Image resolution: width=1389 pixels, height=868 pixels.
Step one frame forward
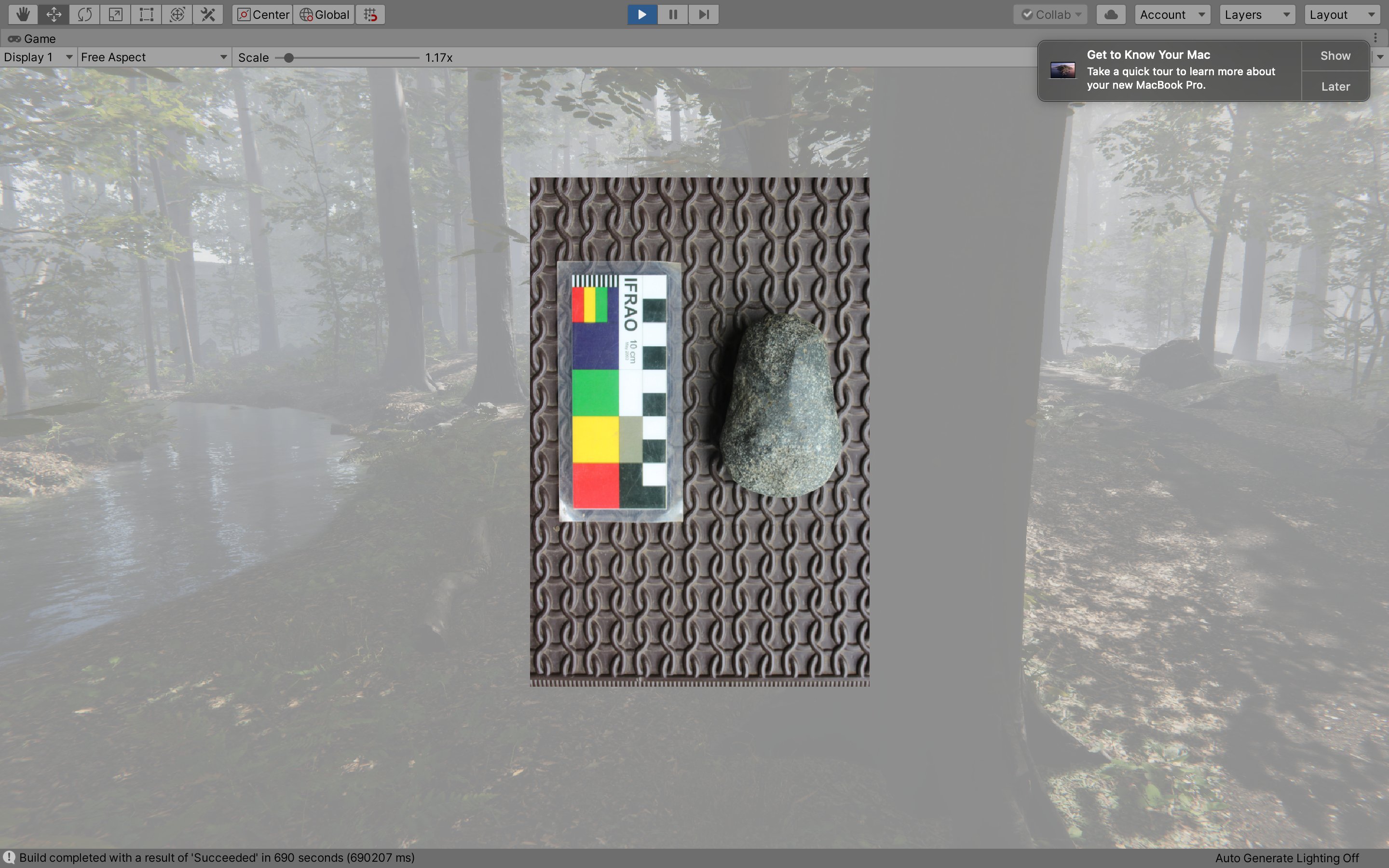pos(704,14)
